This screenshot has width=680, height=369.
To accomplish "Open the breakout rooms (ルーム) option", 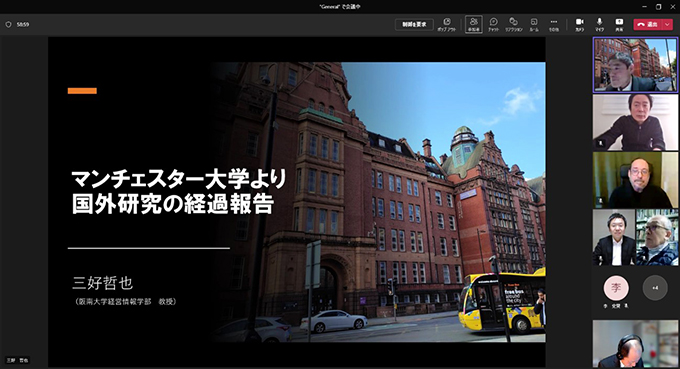I will [534, 24].
